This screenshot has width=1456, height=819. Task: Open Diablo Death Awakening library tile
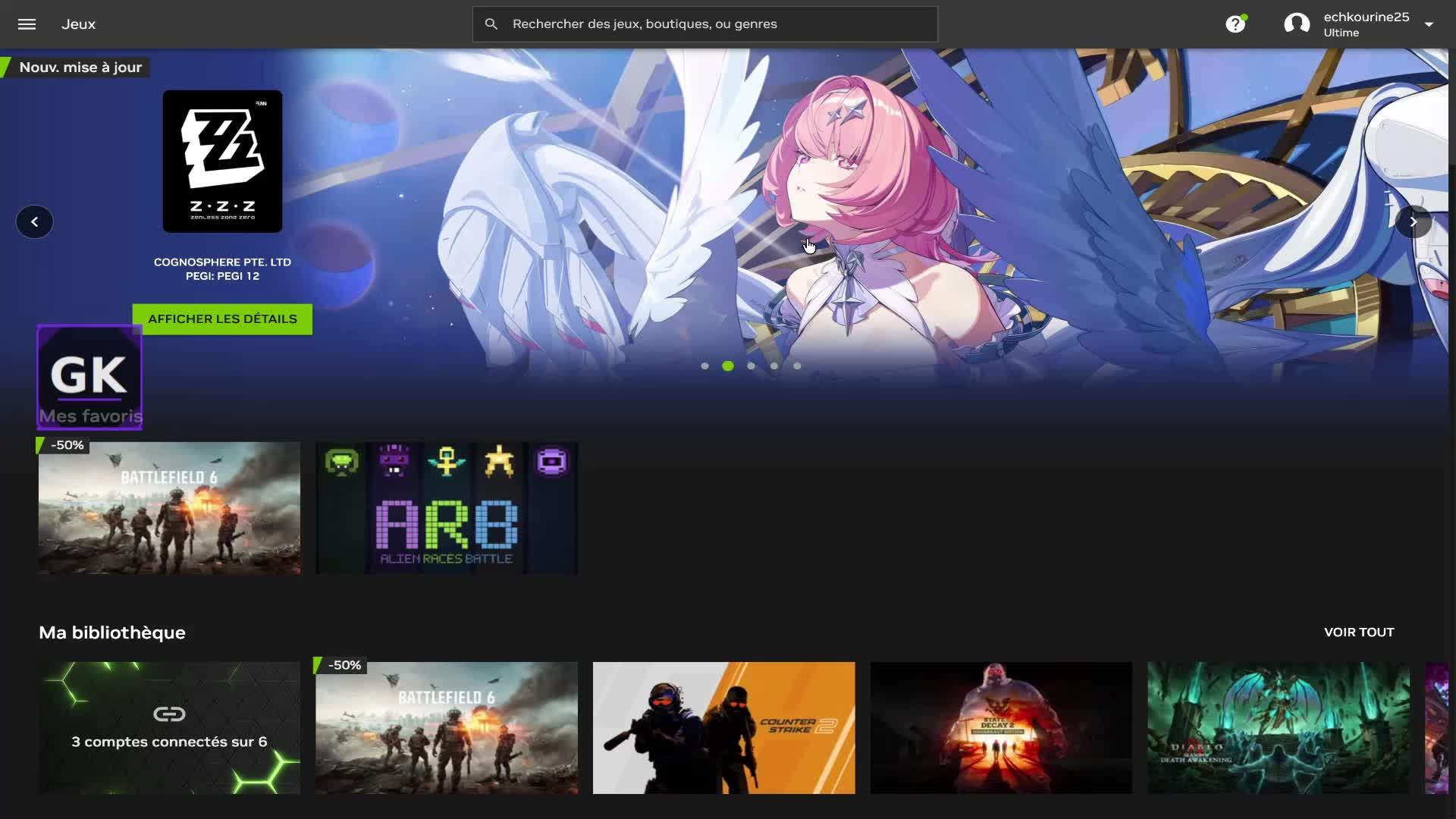pyautogui.click(x=1279, y=728)
